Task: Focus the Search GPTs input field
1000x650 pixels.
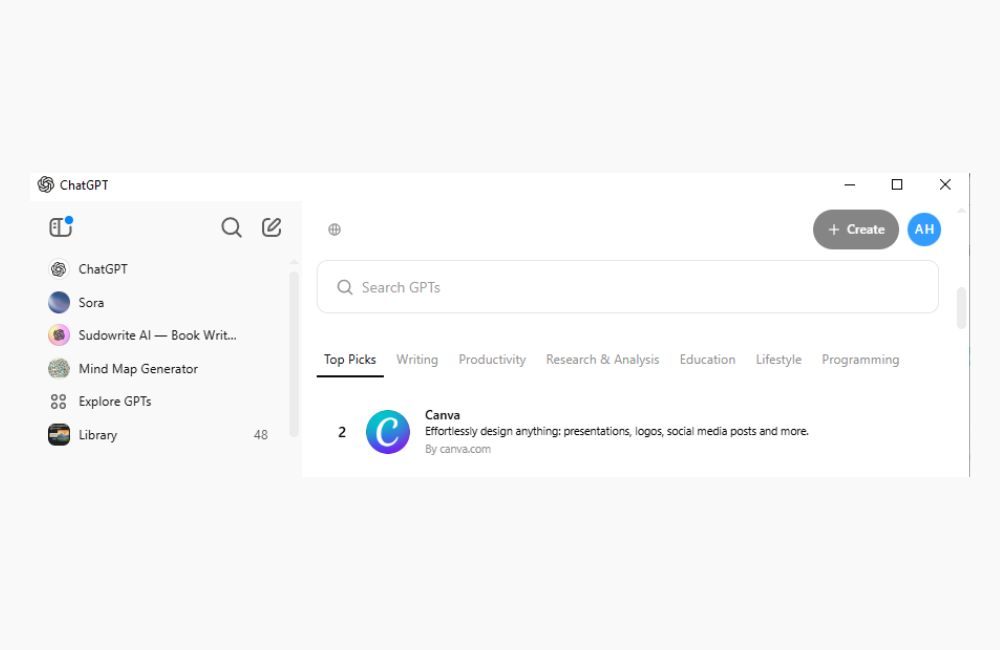Action: click(628, 287)
